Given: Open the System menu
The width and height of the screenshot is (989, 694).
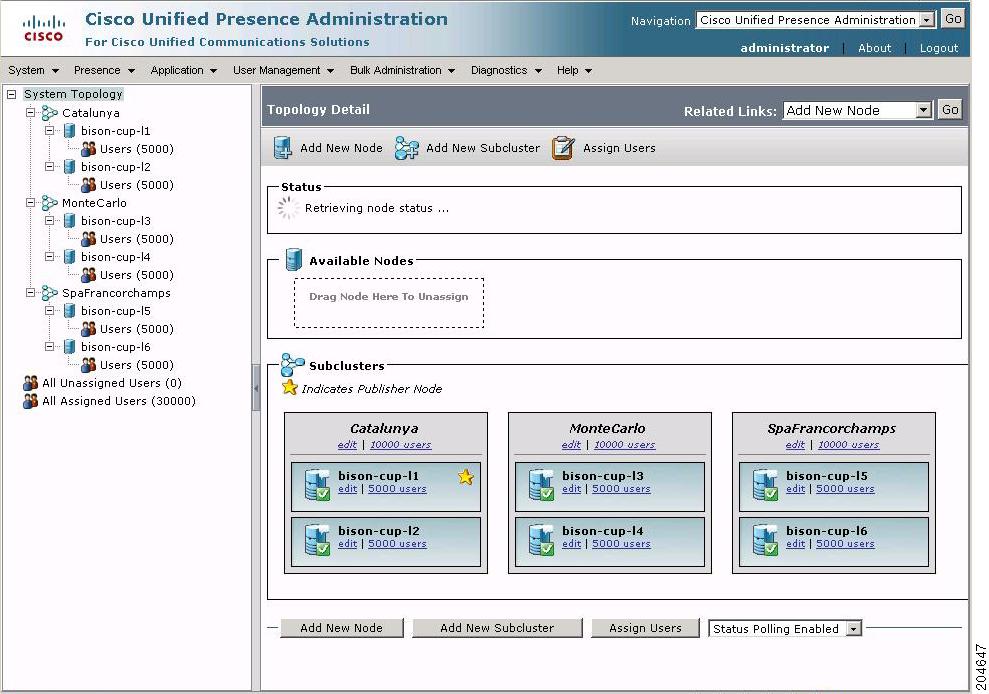Looking at the screenshot, I should (33, 70).
